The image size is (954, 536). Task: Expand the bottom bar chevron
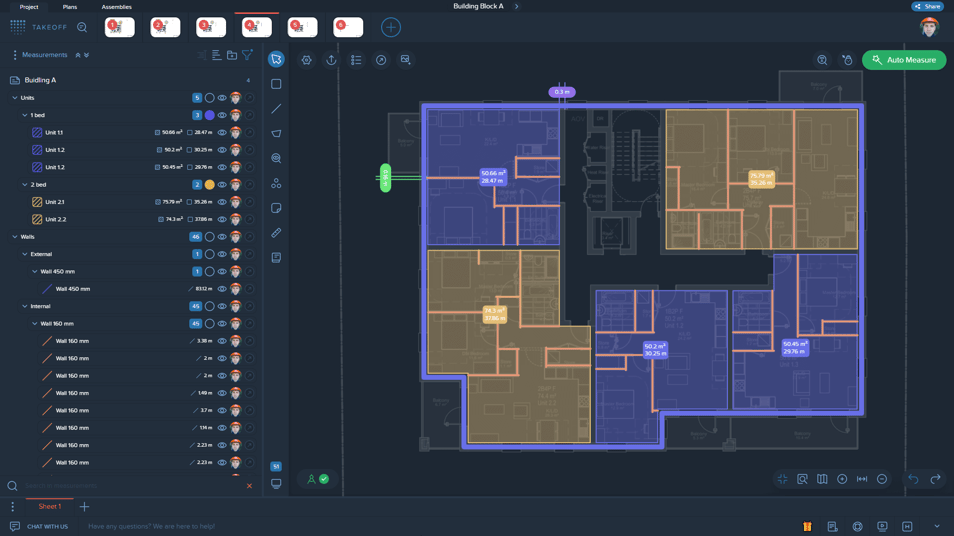(x=936, y=526)
